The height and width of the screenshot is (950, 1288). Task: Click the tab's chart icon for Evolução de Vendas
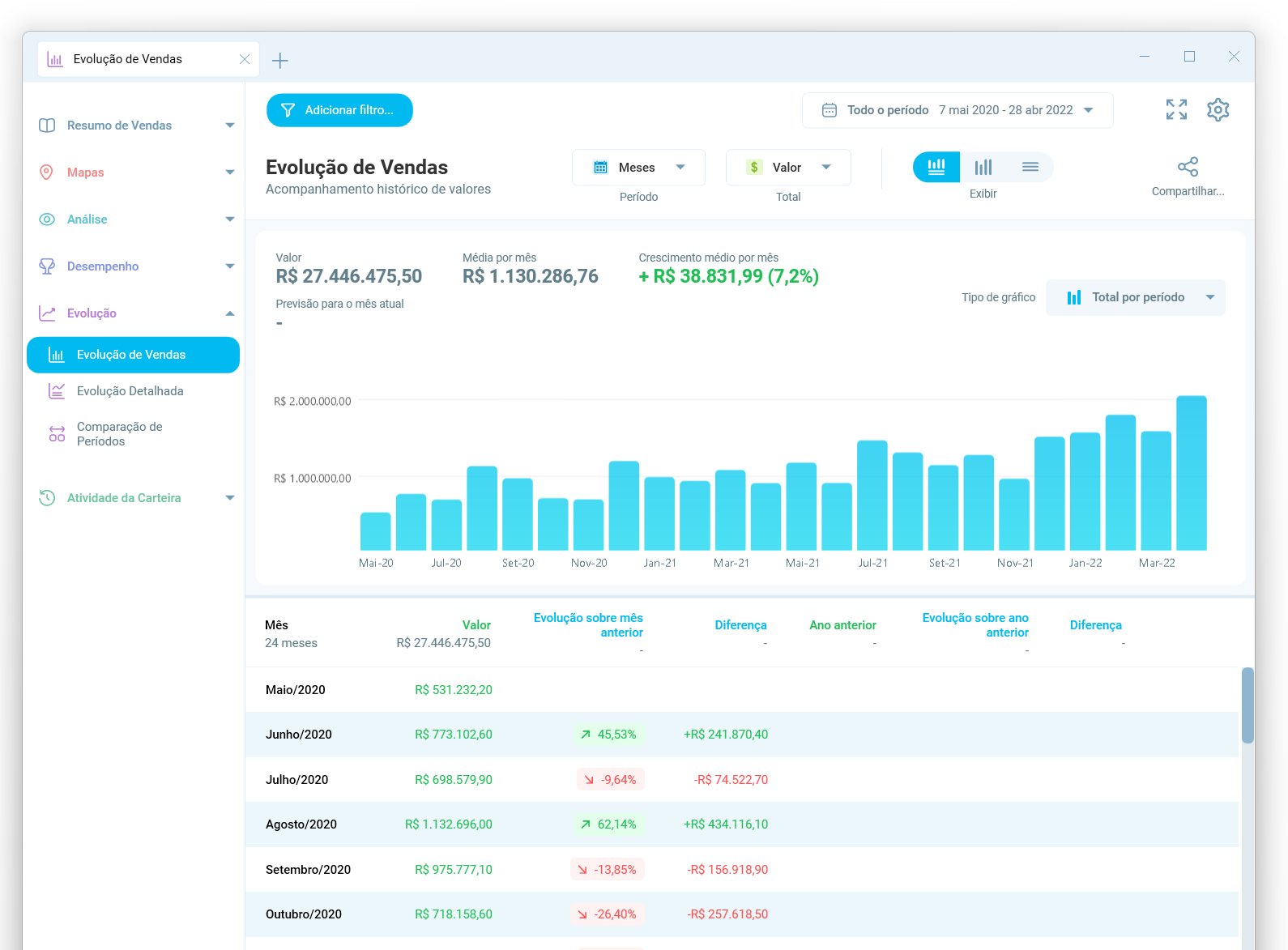pyautogui.click(x=55, y=59)
